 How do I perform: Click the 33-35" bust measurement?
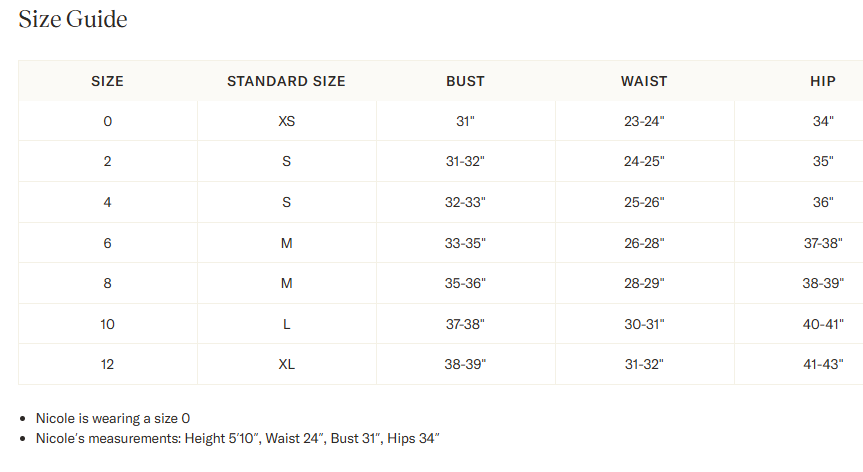pyautogui.click(x=465, y=243)
